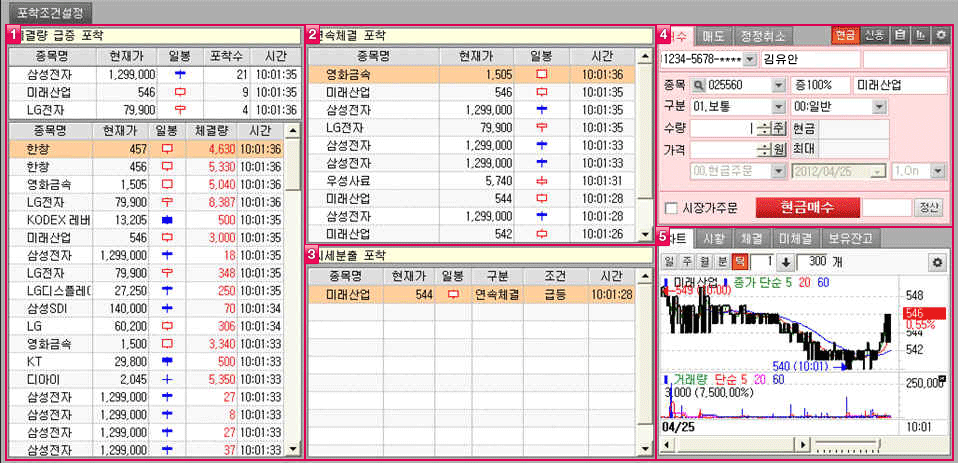Click the 수량 quantity spinner arrows
Image resolution: width=958 pixels, height=463 pixels.
[x=763, y=129]
